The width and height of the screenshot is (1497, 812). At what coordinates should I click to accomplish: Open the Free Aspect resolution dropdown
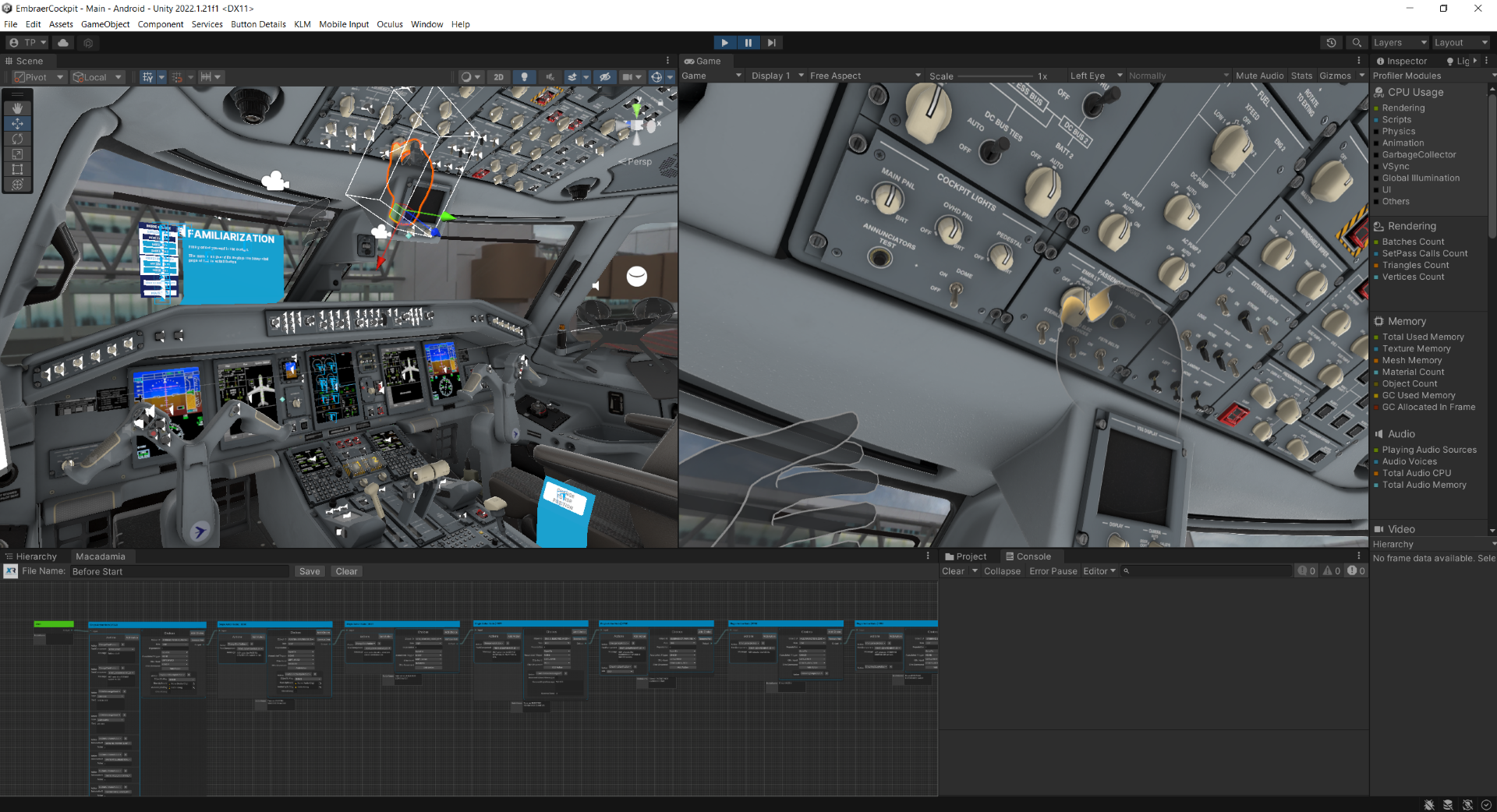point(865,76)
